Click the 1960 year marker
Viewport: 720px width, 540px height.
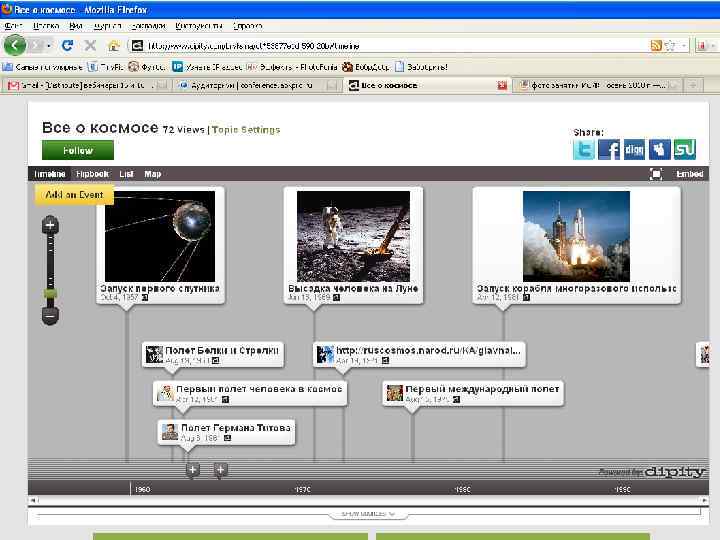tap(142, 489)
